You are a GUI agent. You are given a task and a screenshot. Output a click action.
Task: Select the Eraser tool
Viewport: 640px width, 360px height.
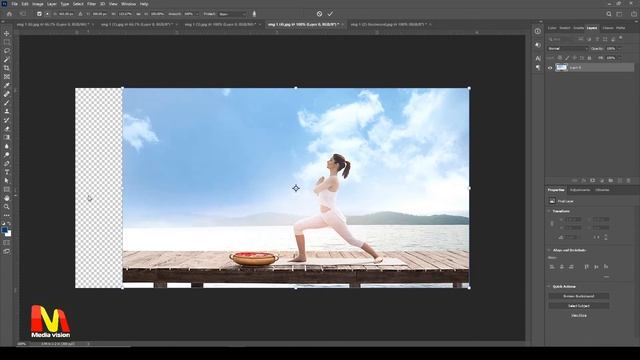(7, 129)
